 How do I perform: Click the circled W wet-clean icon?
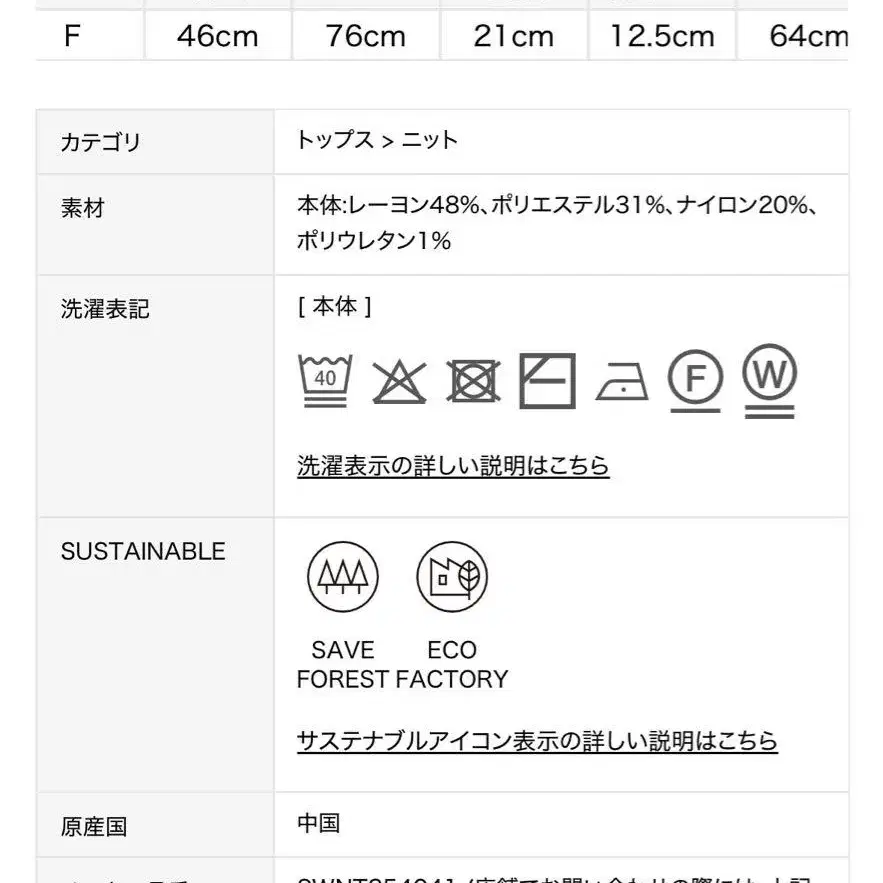tap(769, 381)
